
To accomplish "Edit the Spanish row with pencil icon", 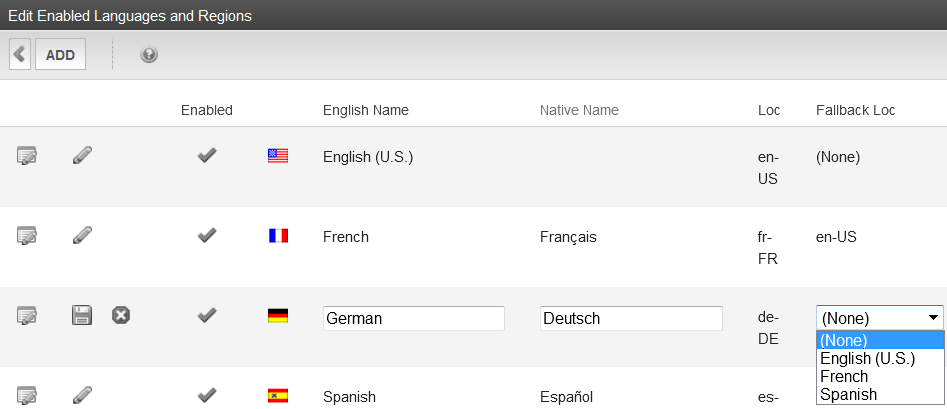I will 82,396.
